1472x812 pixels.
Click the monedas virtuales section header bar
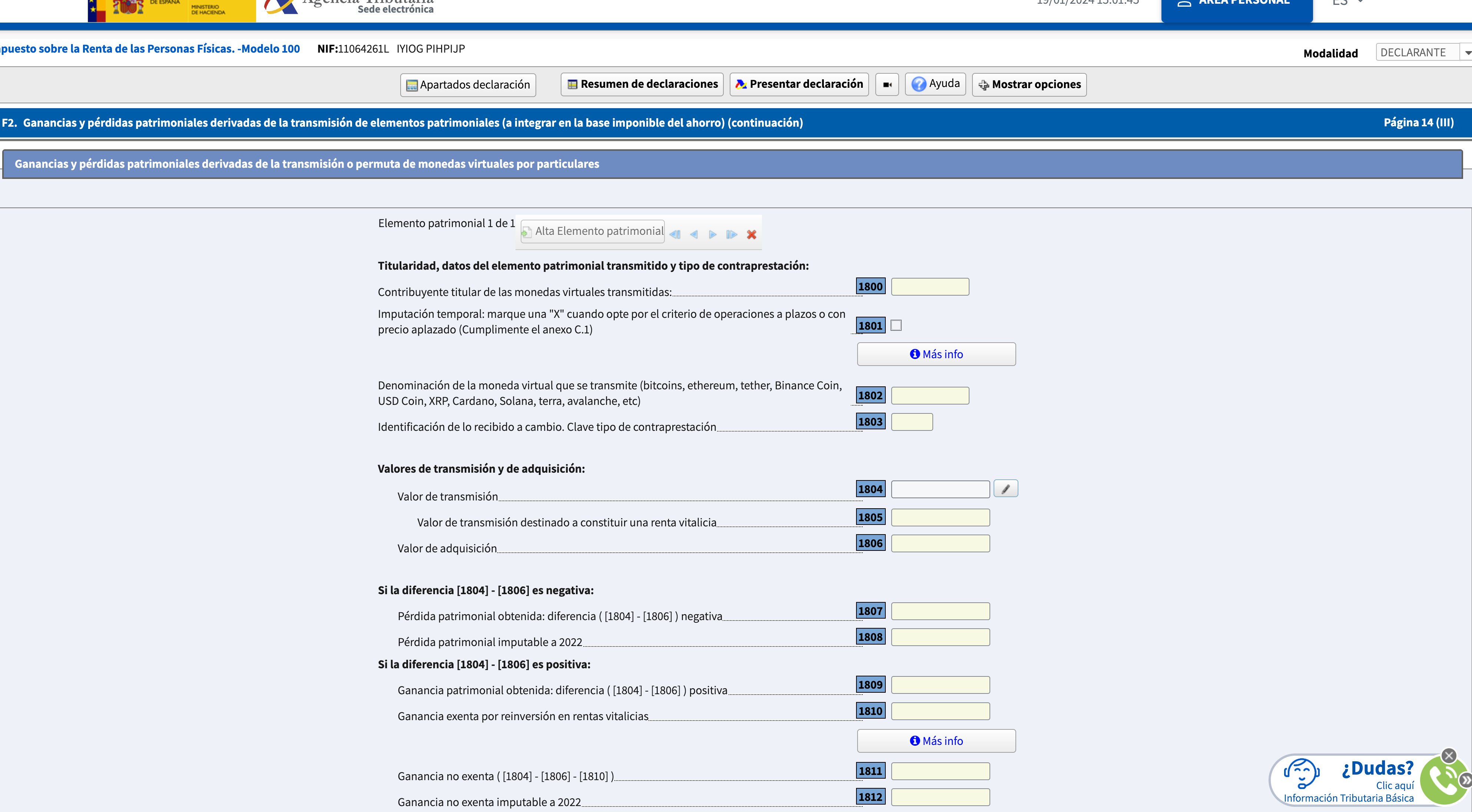point(732,164)
